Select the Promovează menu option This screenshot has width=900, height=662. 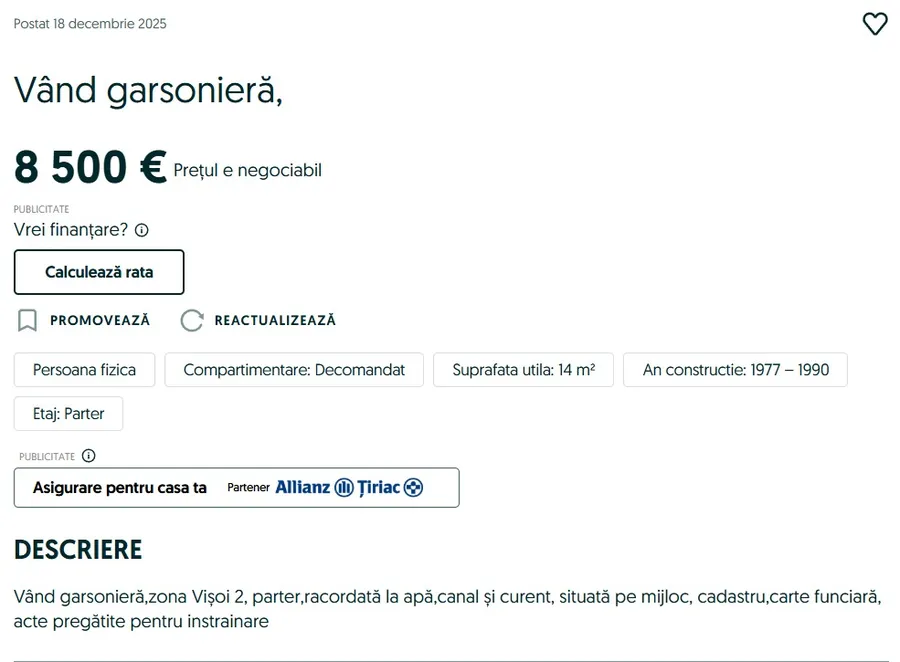pos(99,320)
